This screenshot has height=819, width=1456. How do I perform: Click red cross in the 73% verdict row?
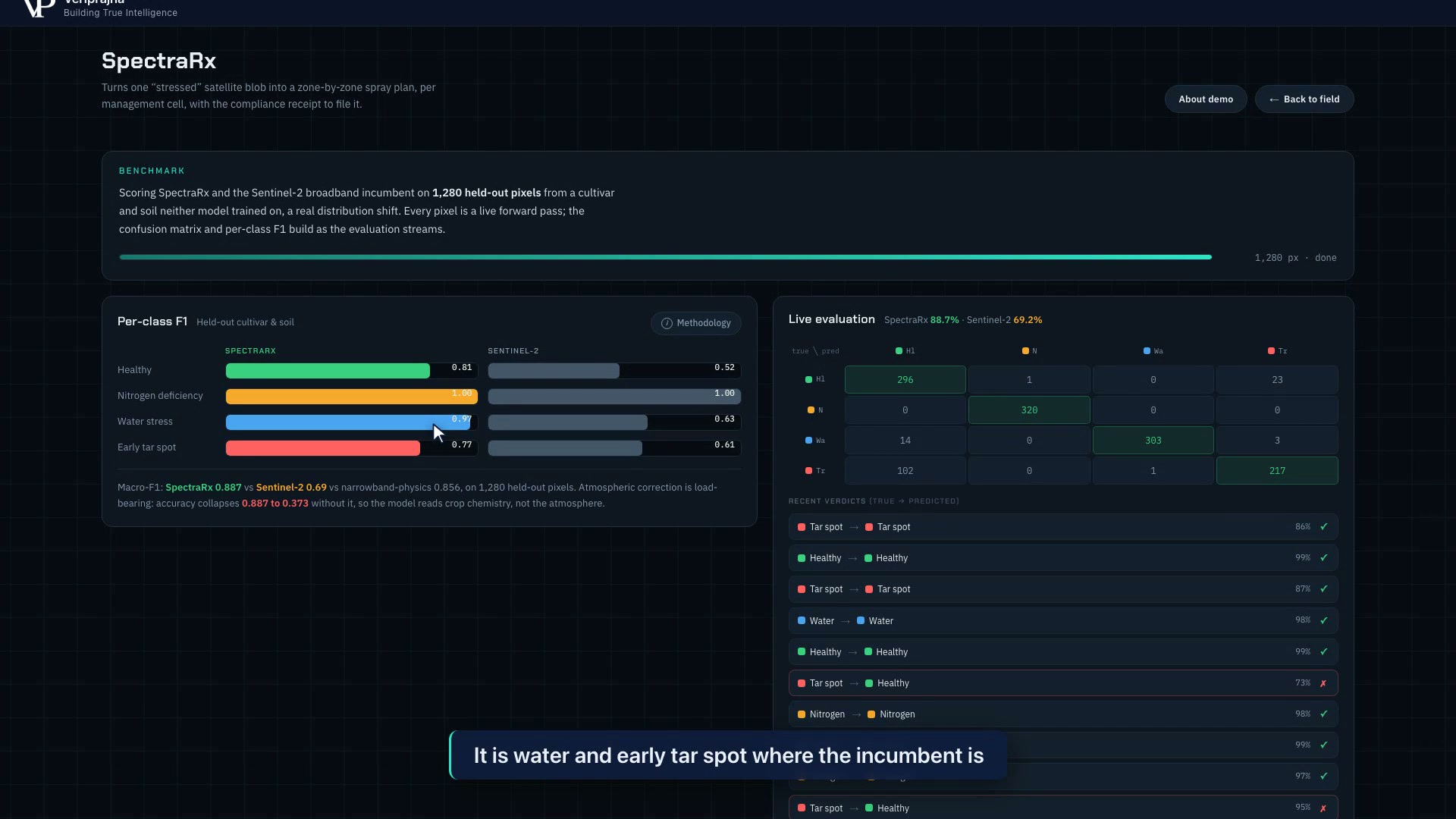point(1324,683)
